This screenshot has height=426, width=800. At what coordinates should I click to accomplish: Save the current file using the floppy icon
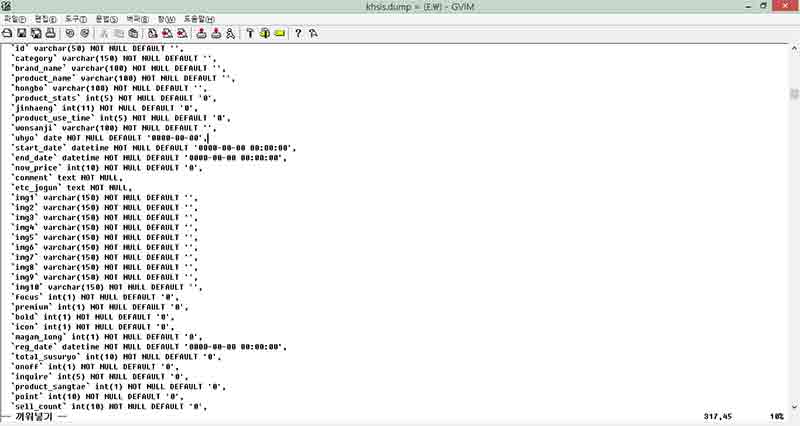(22, 33)
